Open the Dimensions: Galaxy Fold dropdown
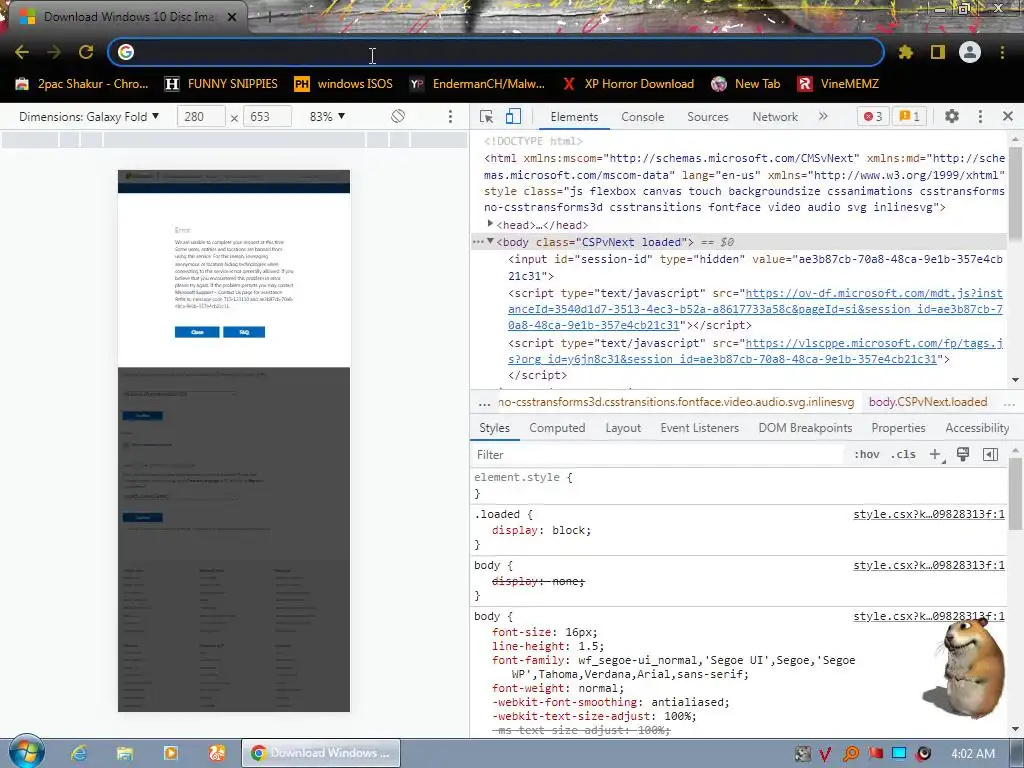Screen dimensions: 1024x768 [89, 117]
